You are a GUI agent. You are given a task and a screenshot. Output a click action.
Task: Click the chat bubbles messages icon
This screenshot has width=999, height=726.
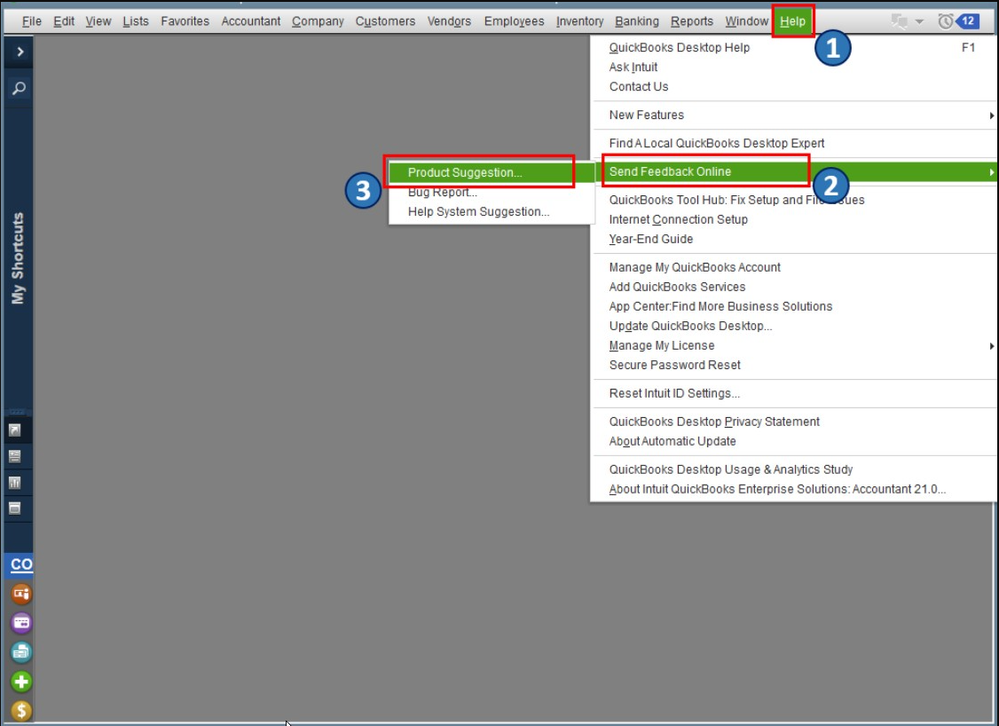pyautogui.click(x=900, y=21)
